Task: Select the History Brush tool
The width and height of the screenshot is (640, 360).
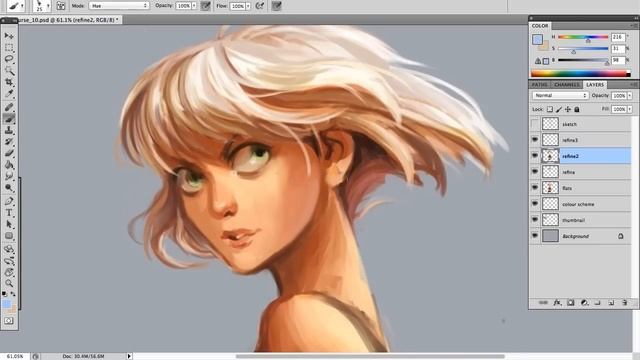Action: pyautogui.click(x=9, y=142)
